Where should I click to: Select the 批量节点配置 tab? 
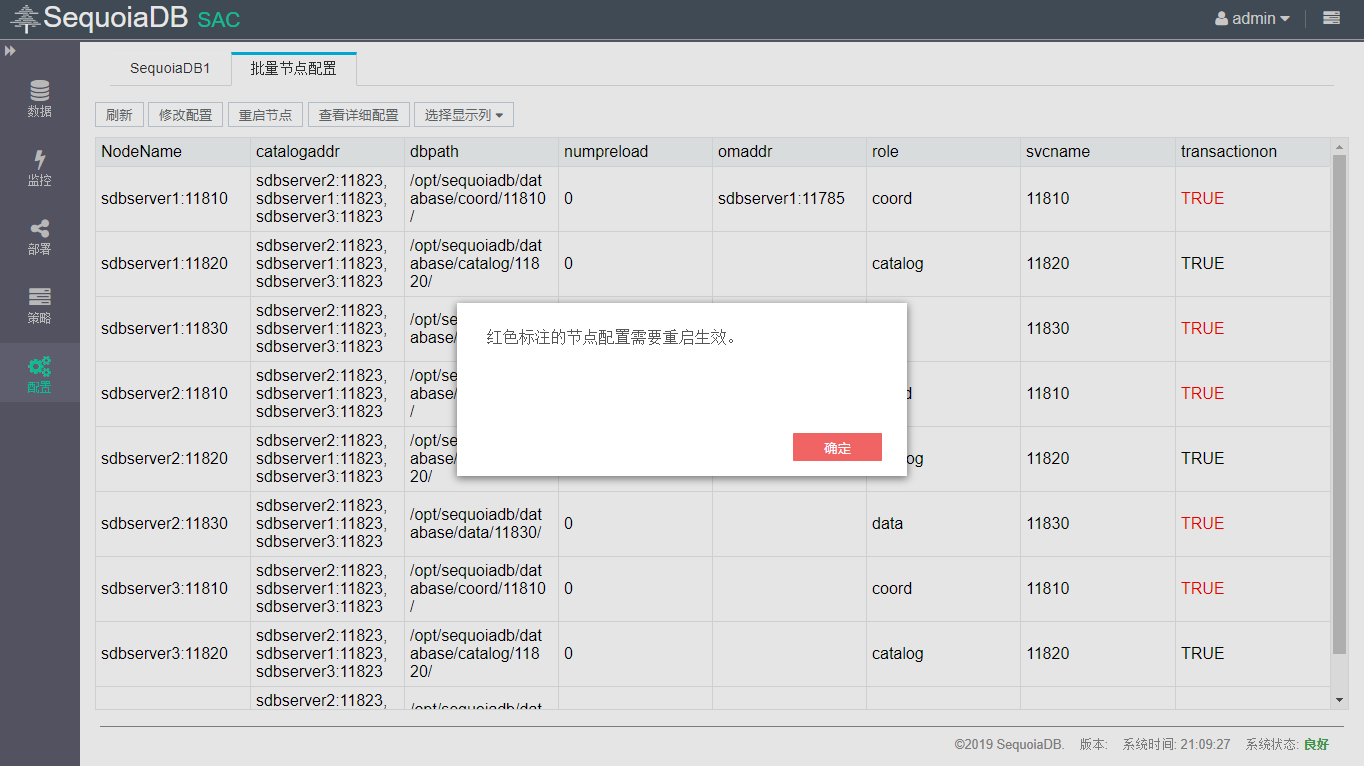(293, 69)
